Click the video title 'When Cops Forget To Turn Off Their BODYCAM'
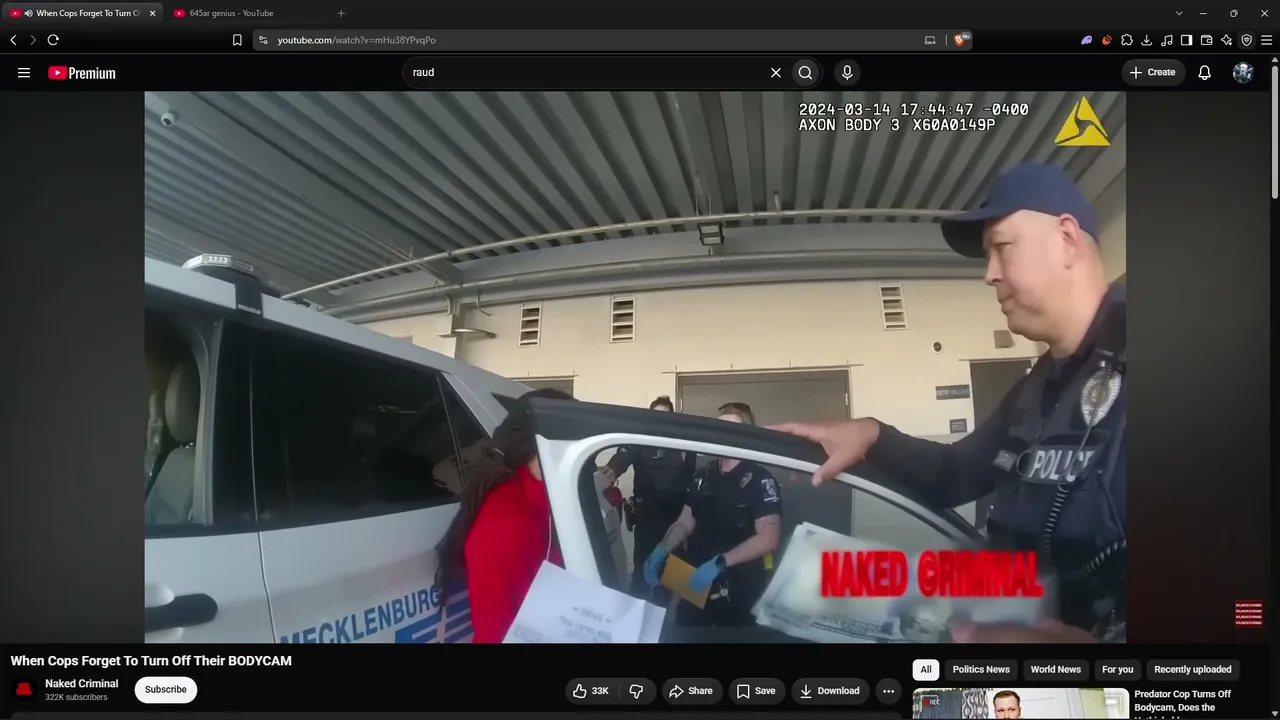Screen dimensions: 1280x720 [x=151, y=661]
